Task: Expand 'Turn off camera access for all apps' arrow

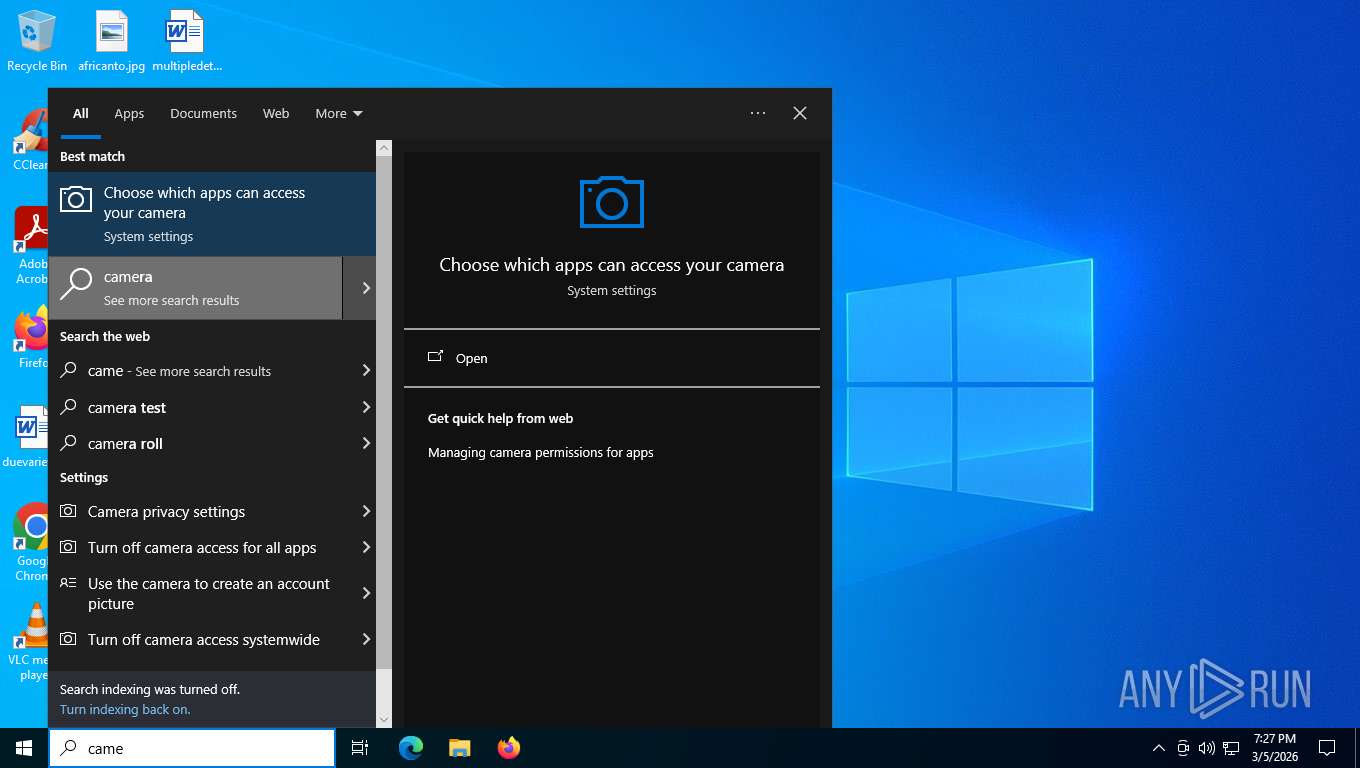Action: pos(366,547)
